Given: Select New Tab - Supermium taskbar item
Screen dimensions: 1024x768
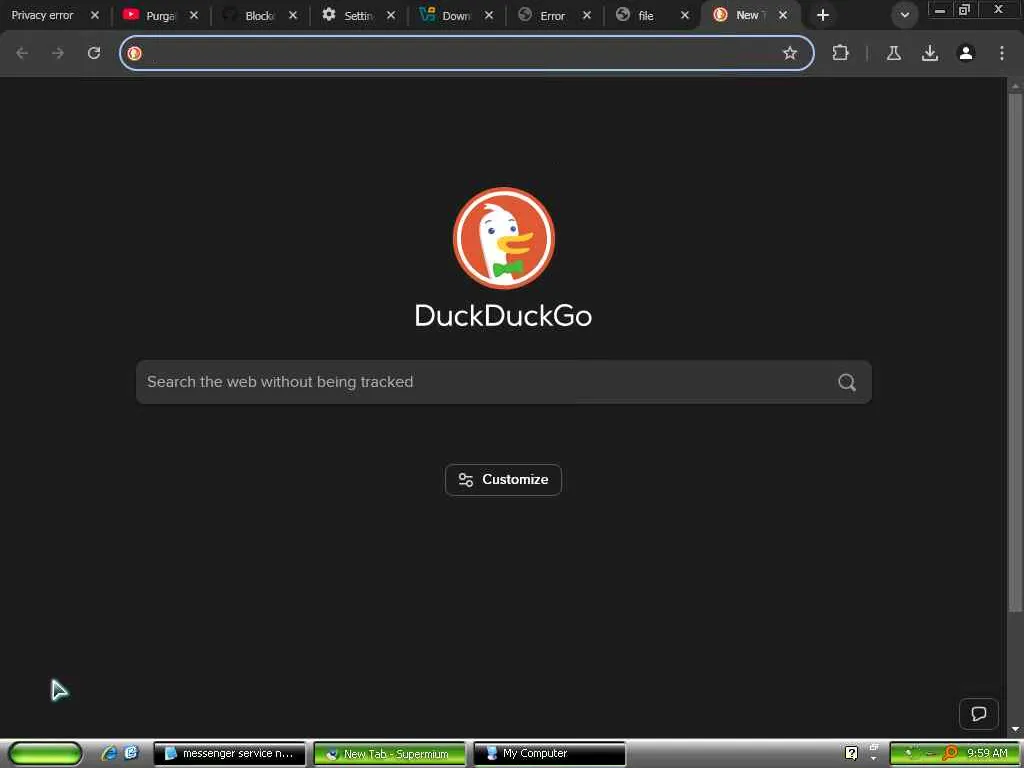Looking at the screenshot, I should tap(389, 754).
